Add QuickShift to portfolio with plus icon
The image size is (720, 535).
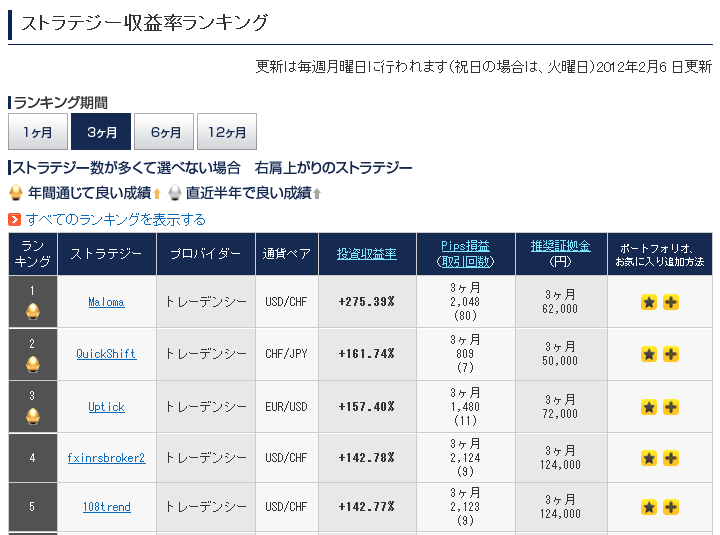671,354
